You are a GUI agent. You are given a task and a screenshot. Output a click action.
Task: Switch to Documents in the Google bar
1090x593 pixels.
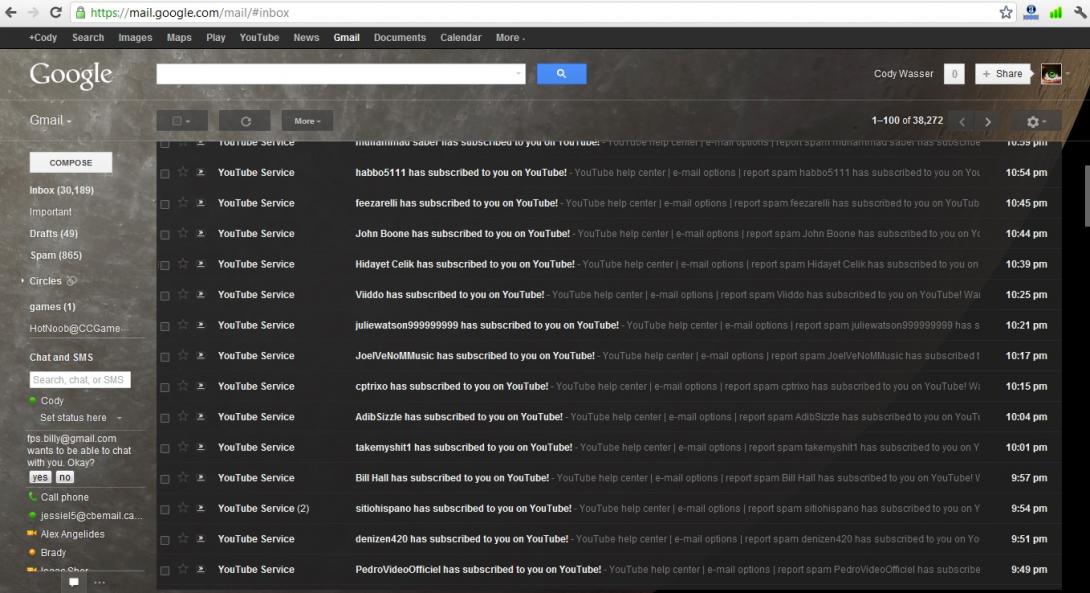tap(400, 38)
